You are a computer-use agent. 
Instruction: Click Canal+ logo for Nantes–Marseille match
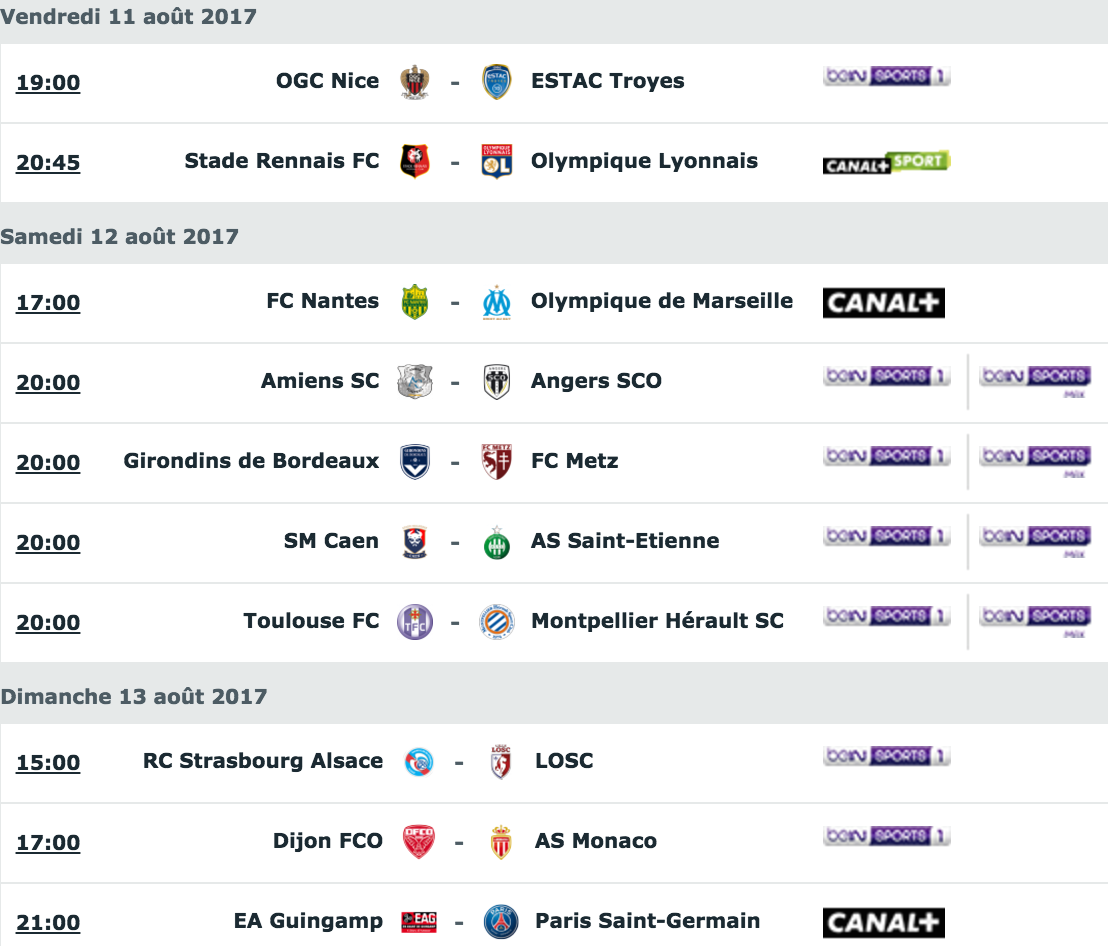click(883, 303)
